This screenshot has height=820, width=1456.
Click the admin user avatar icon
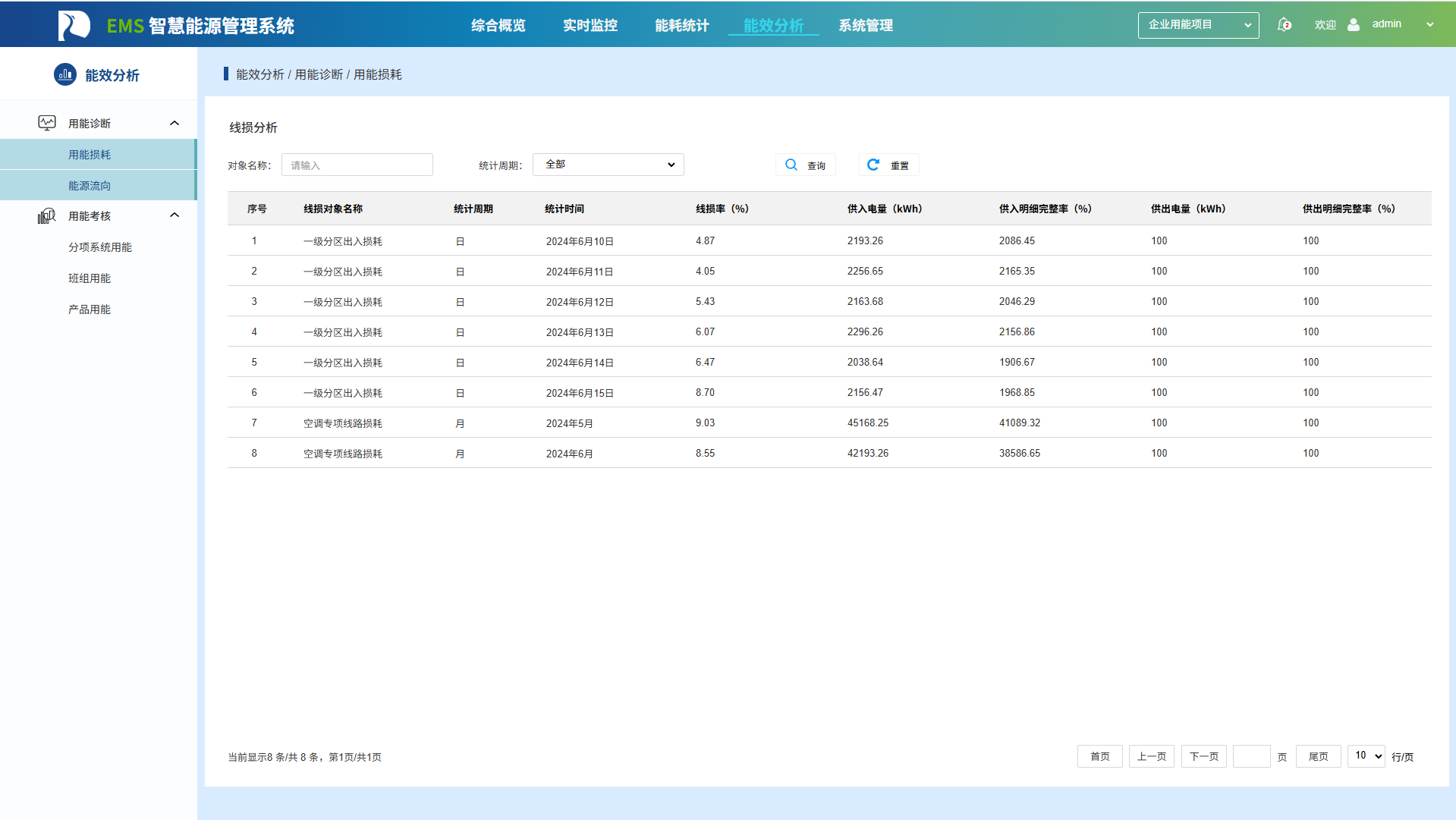[1354, 24]
